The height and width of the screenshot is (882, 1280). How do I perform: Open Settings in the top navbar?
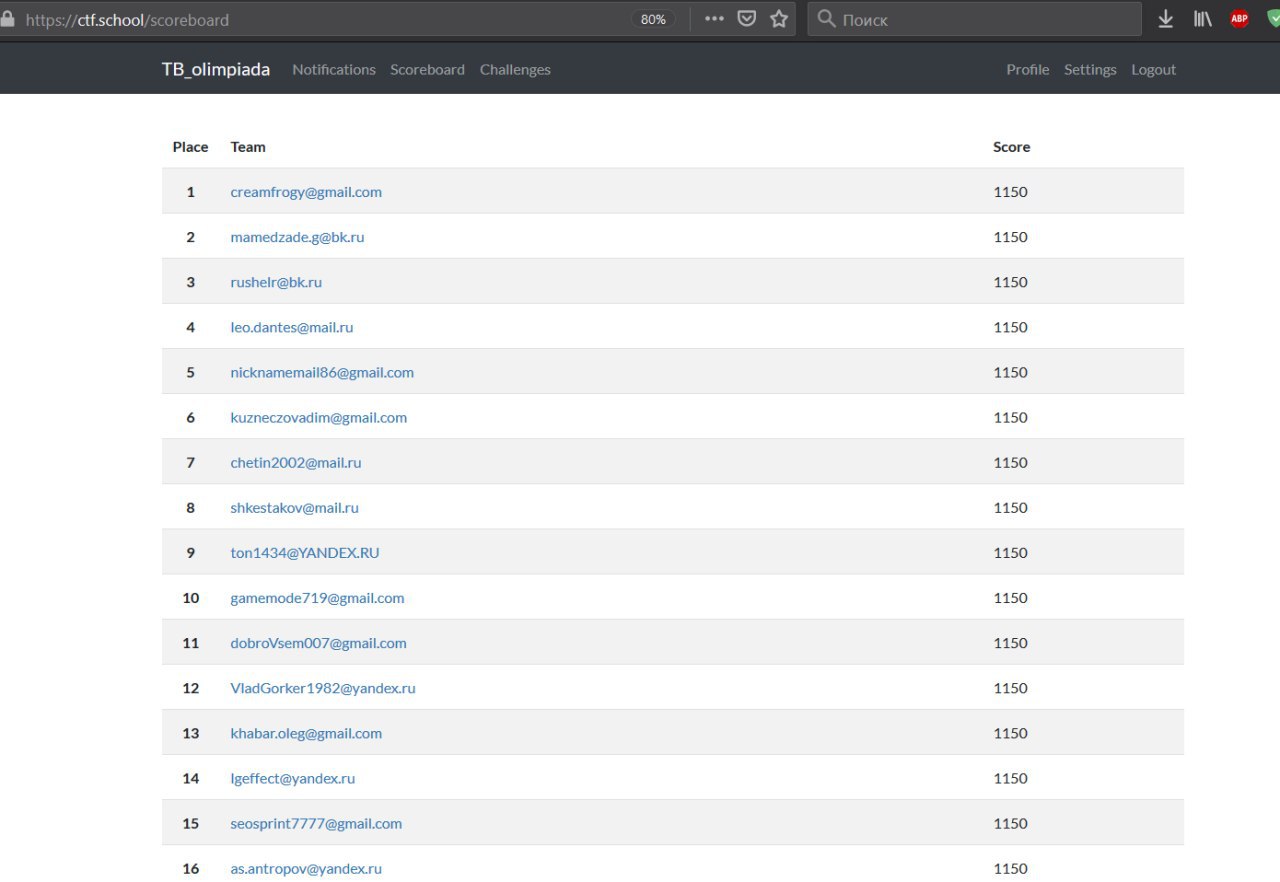click(1090, 70)
